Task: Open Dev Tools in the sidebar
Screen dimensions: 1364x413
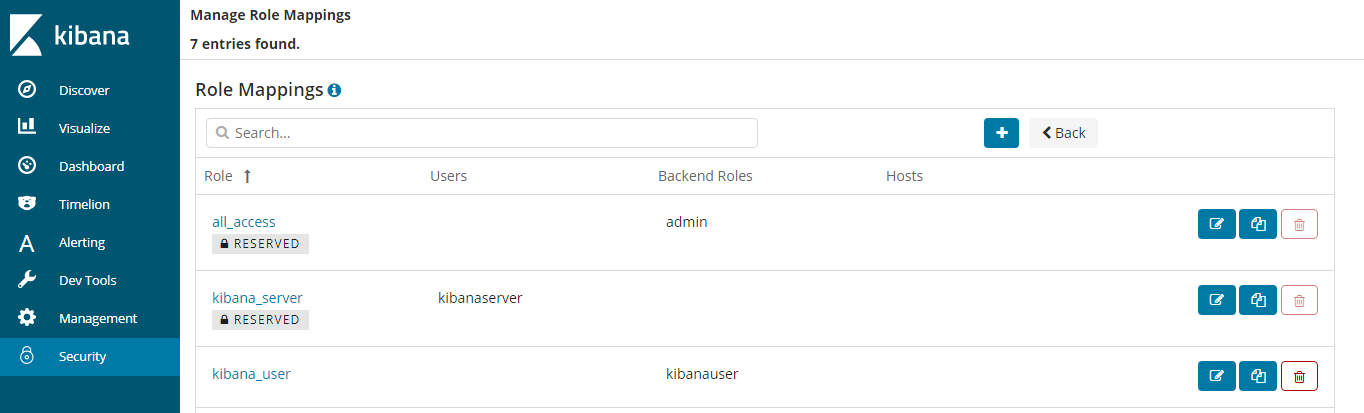Action: pyautogui.click(x=87, y=280)
